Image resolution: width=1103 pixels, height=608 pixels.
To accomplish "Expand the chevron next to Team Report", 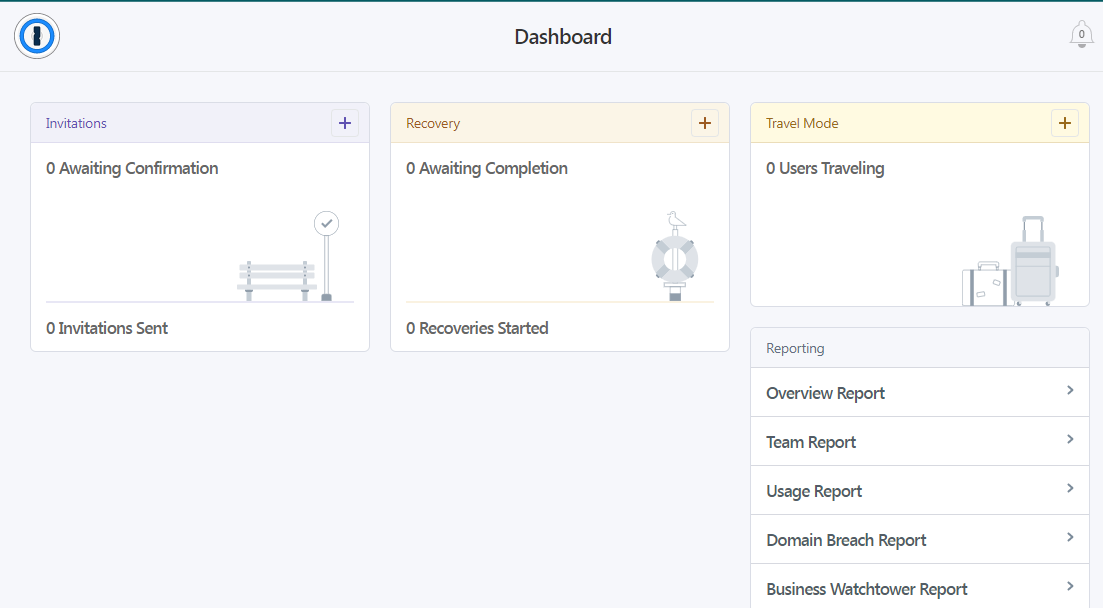I will (x=1070, y=440).
